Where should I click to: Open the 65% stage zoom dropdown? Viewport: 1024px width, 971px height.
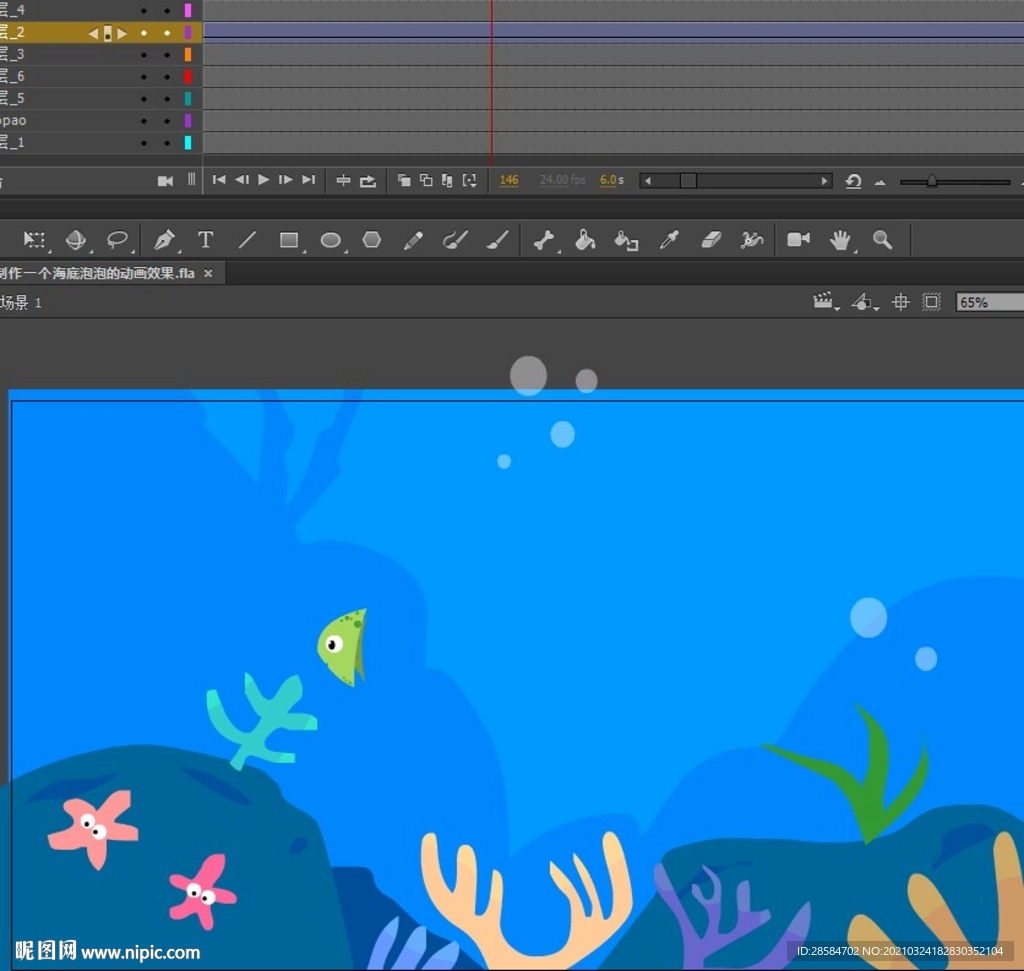[989, 302]
